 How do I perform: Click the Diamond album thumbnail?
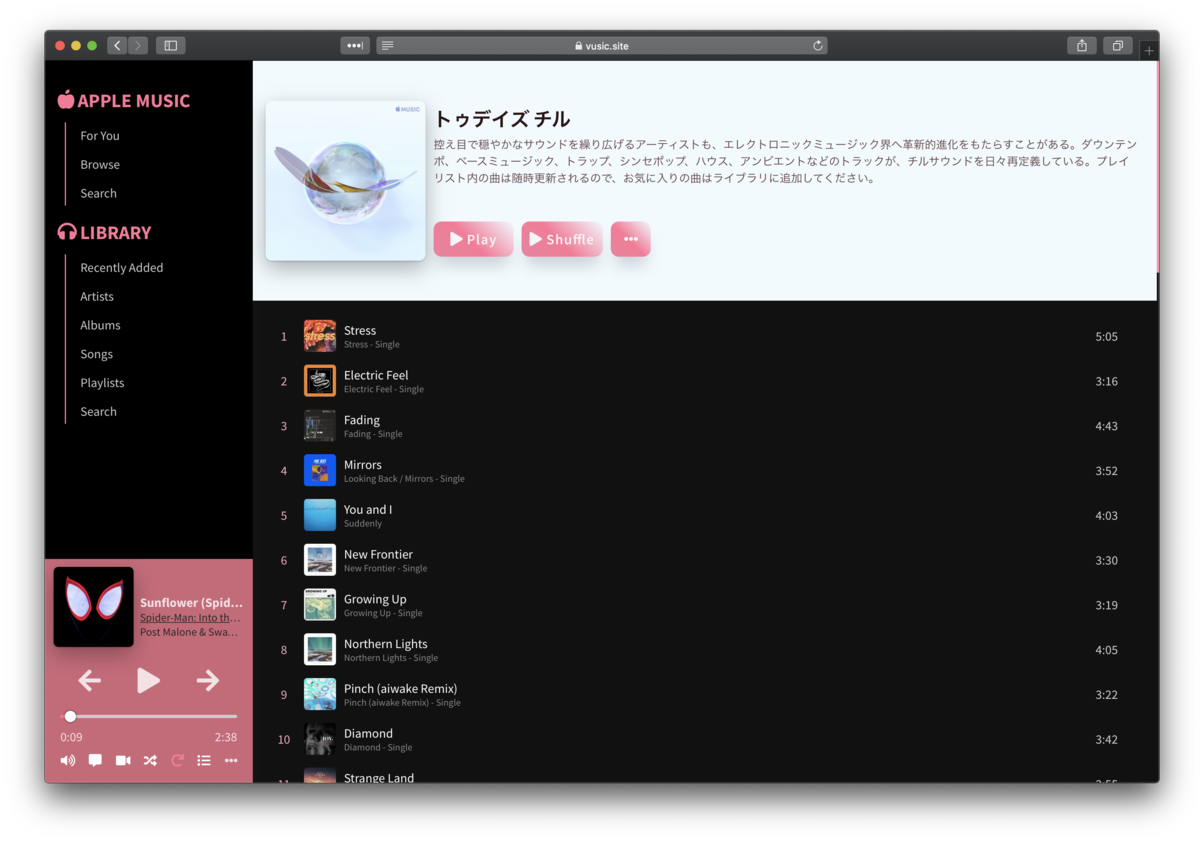coord(320,739)
